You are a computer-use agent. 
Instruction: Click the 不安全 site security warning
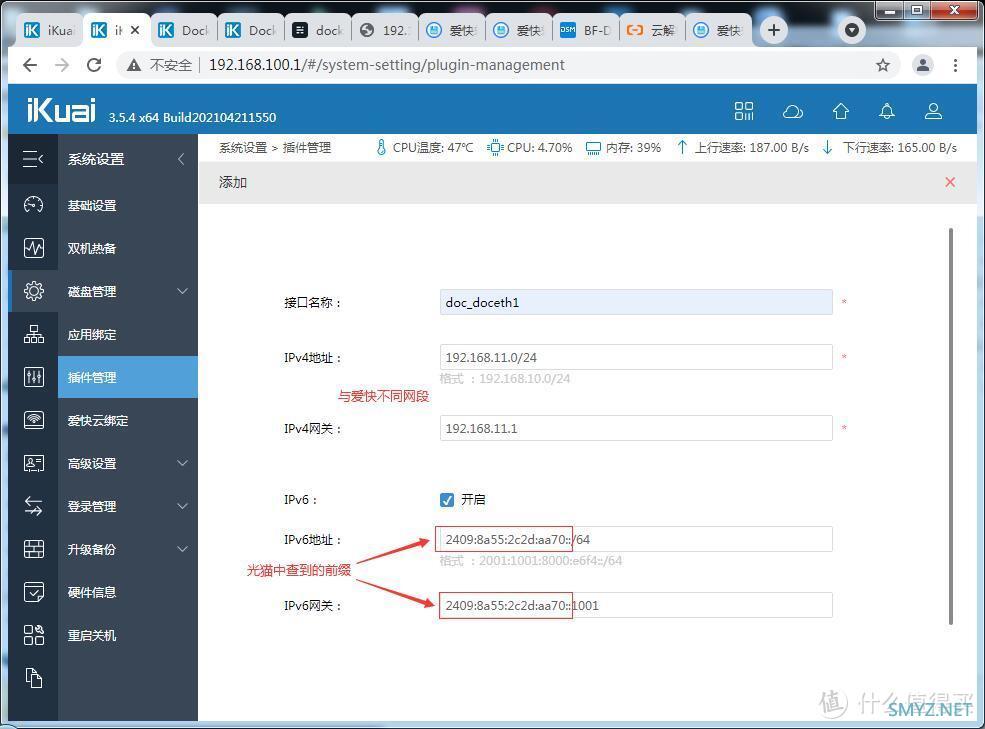point(160,65)
